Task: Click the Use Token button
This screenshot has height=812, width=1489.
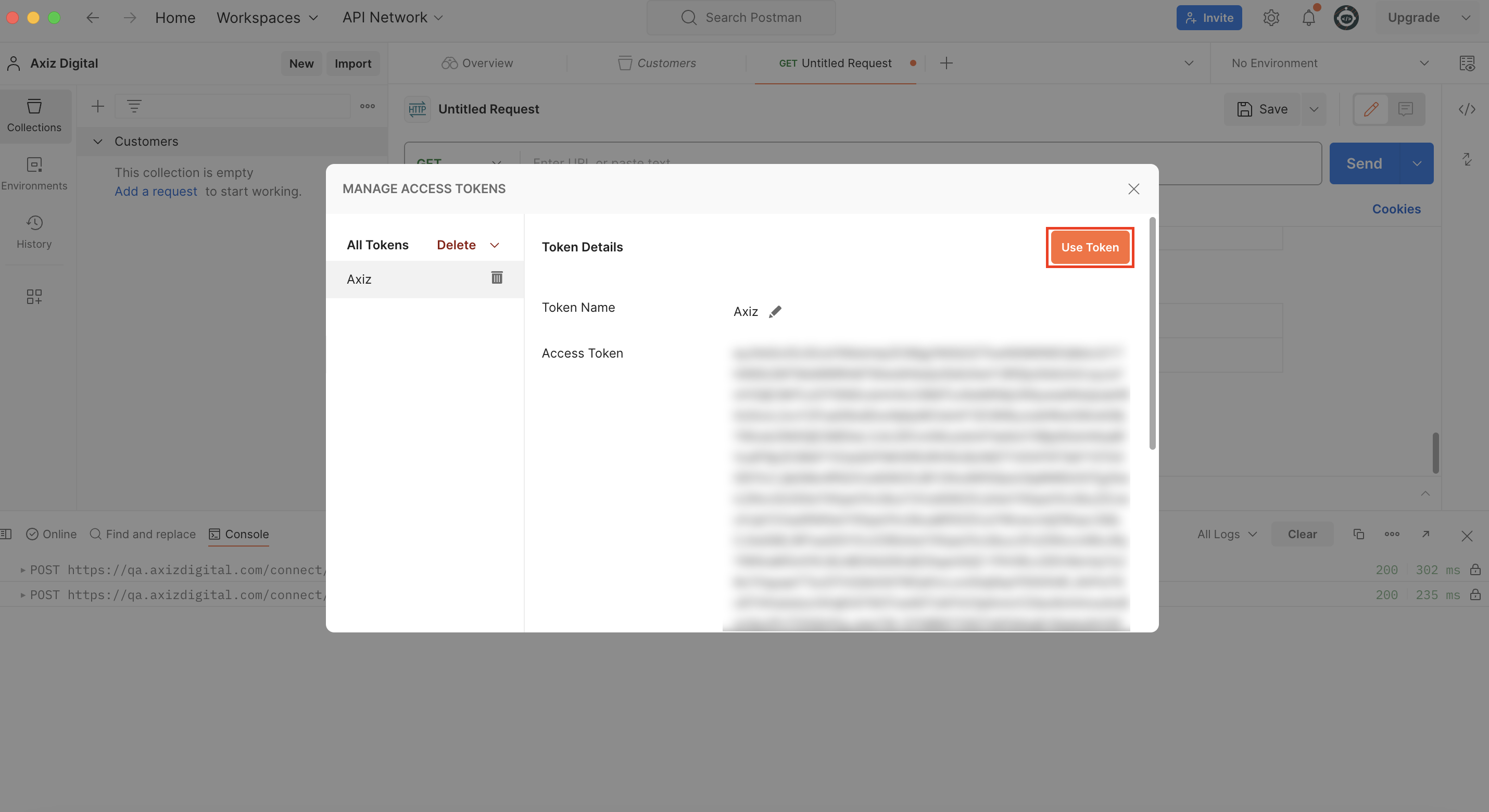Action: point(1090,247)
